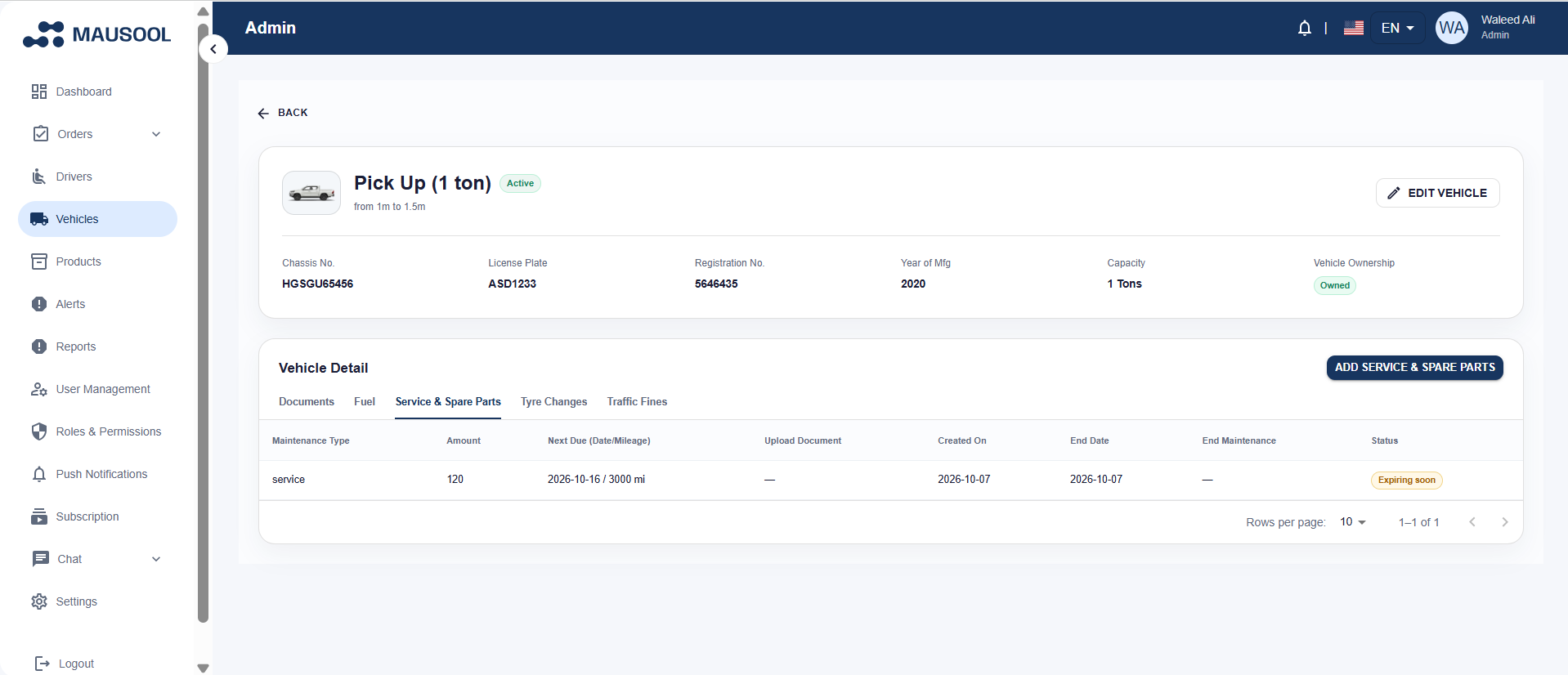Click the WA user avatar
Image resolution: width=1568 pixels, height=675 pixels.
pos(1452,28)
